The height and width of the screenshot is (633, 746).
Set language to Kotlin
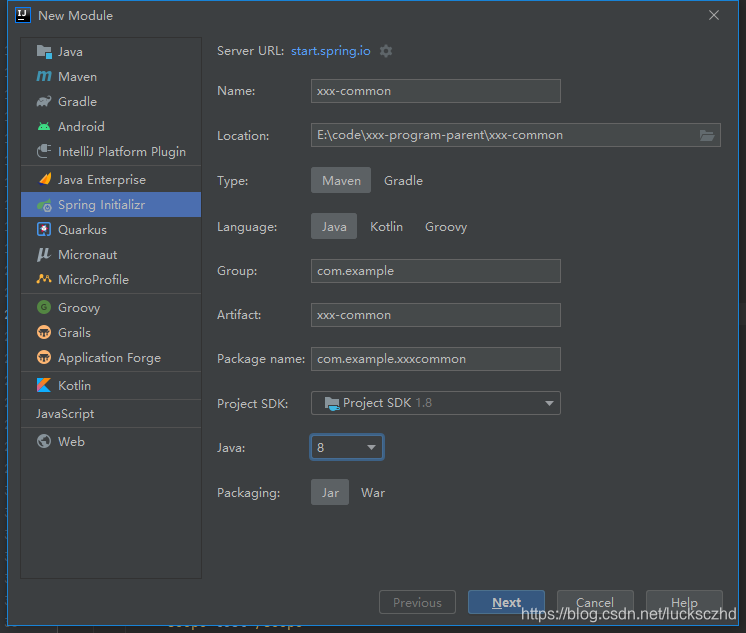coord(386,227)
